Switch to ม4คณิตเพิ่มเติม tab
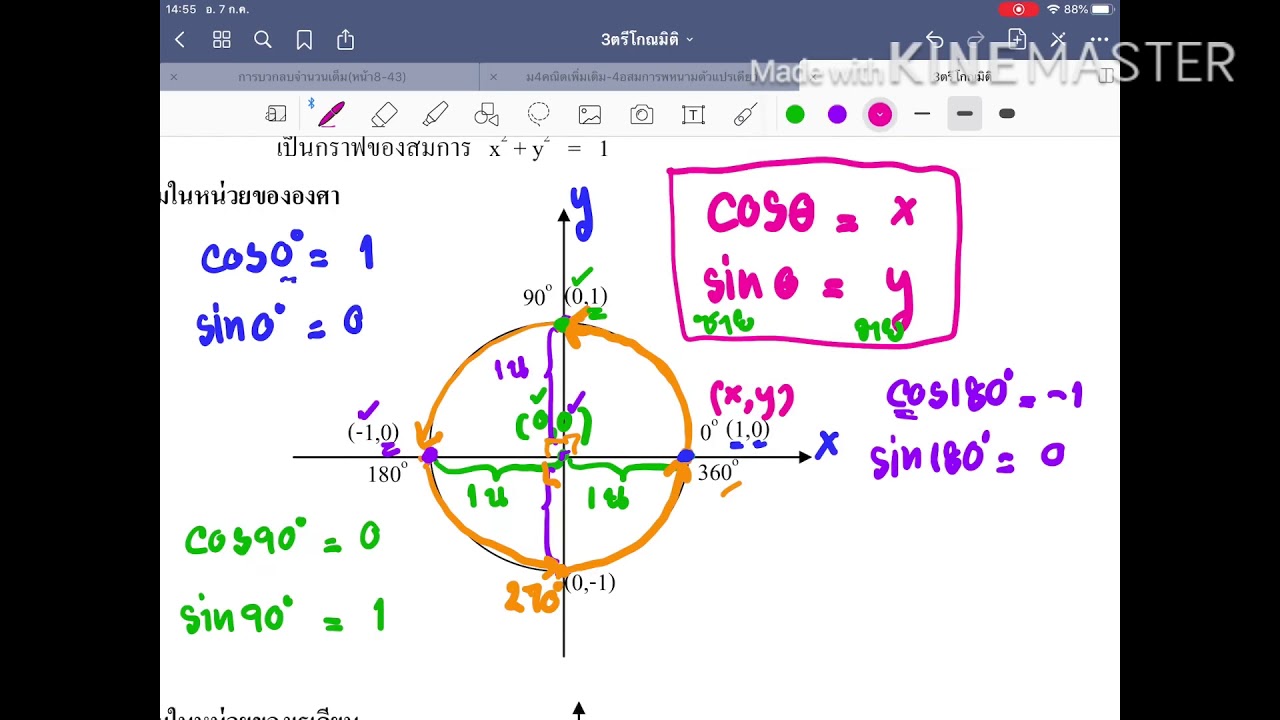 pyautogui.click(x=638, y=76)
